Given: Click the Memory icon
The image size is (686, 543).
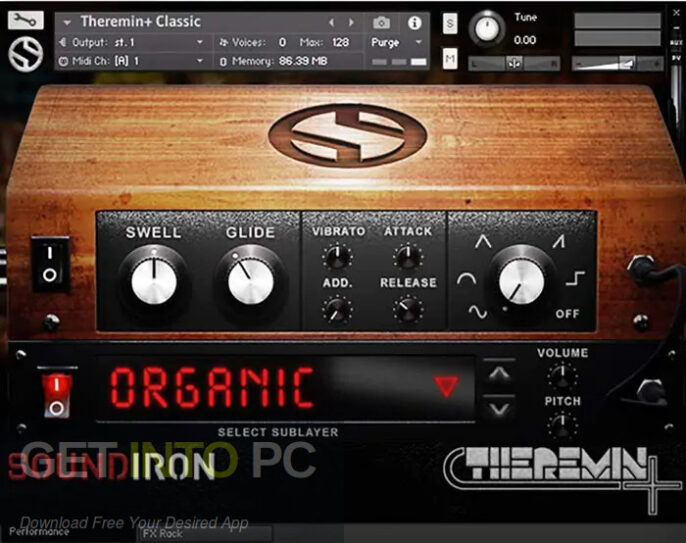Looking at the screenshot, I should (x=223, y=62).
